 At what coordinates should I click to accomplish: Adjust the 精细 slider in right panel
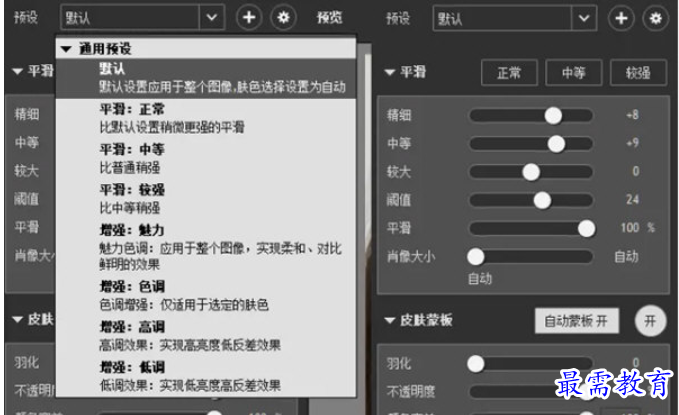[x=553, y=116]
